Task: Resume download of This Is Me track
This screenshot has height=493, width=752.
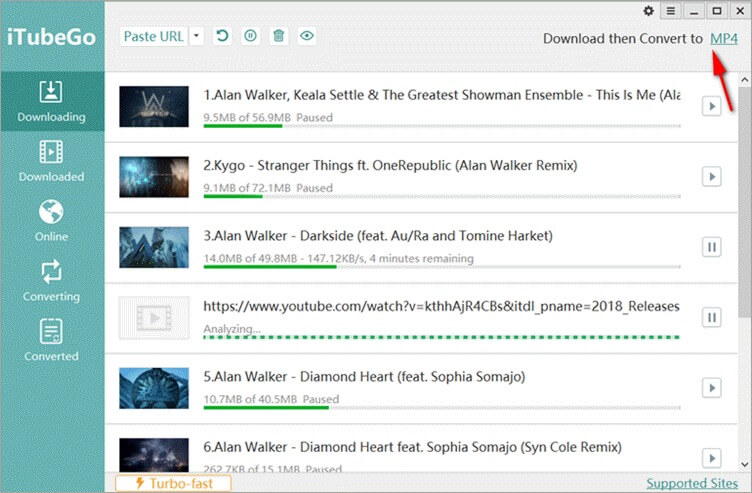Action: [712, 106]
